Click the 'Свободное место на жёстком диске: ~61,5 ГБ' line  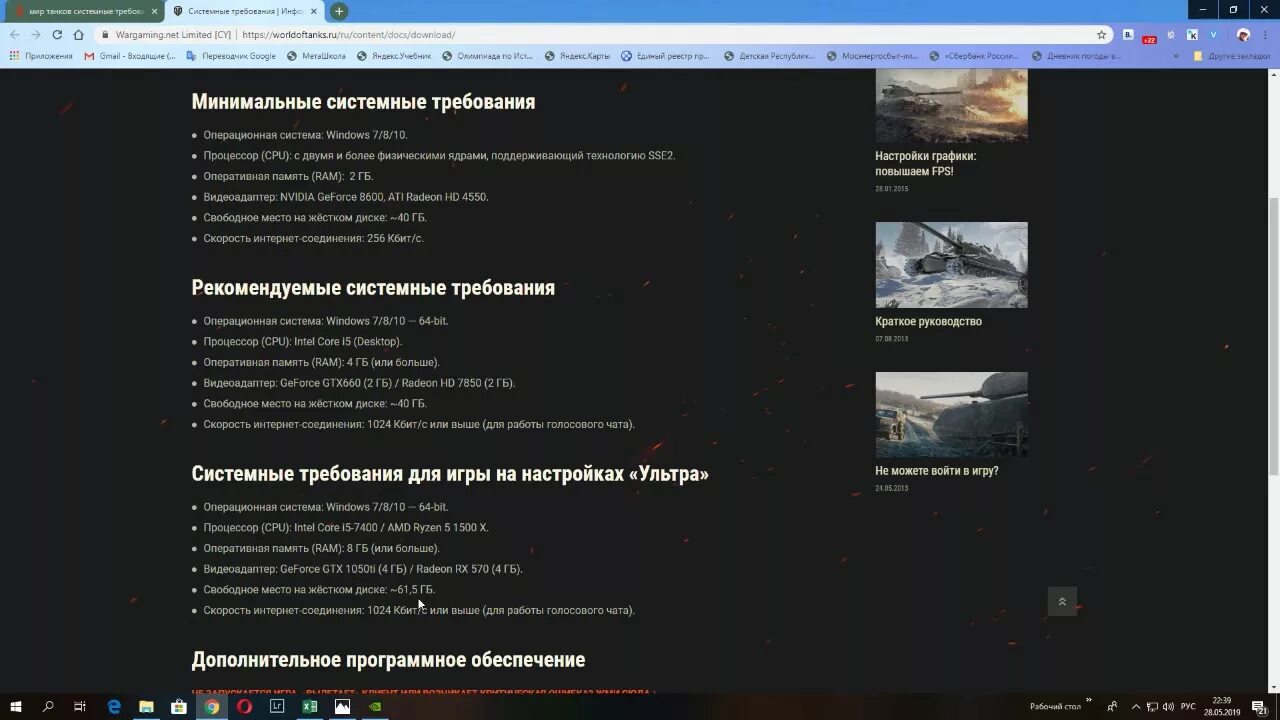click(x=319, y=590)
